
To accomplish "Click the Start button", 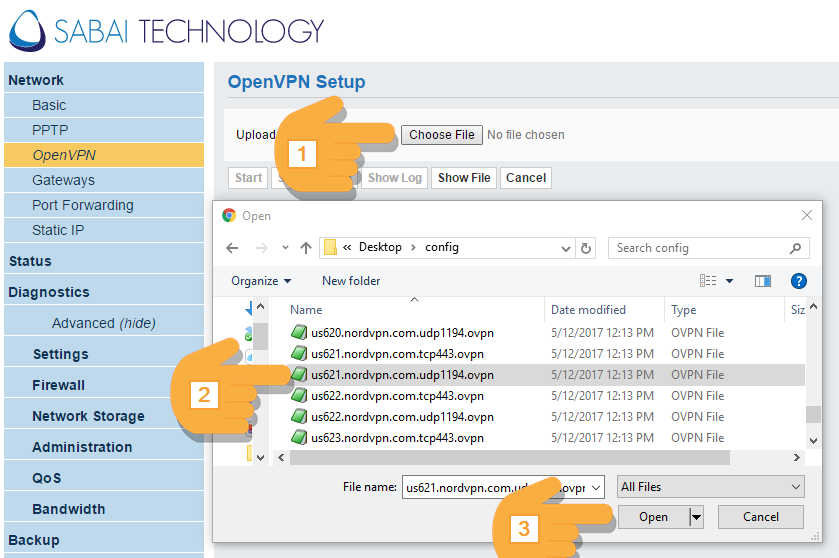I will click(248, 178).
